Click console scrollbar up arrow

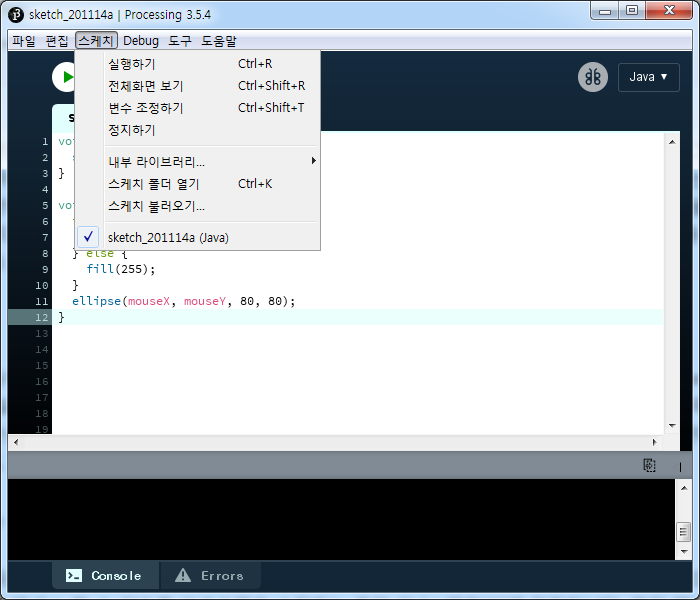pyautogui.click(x=684, y=488)
